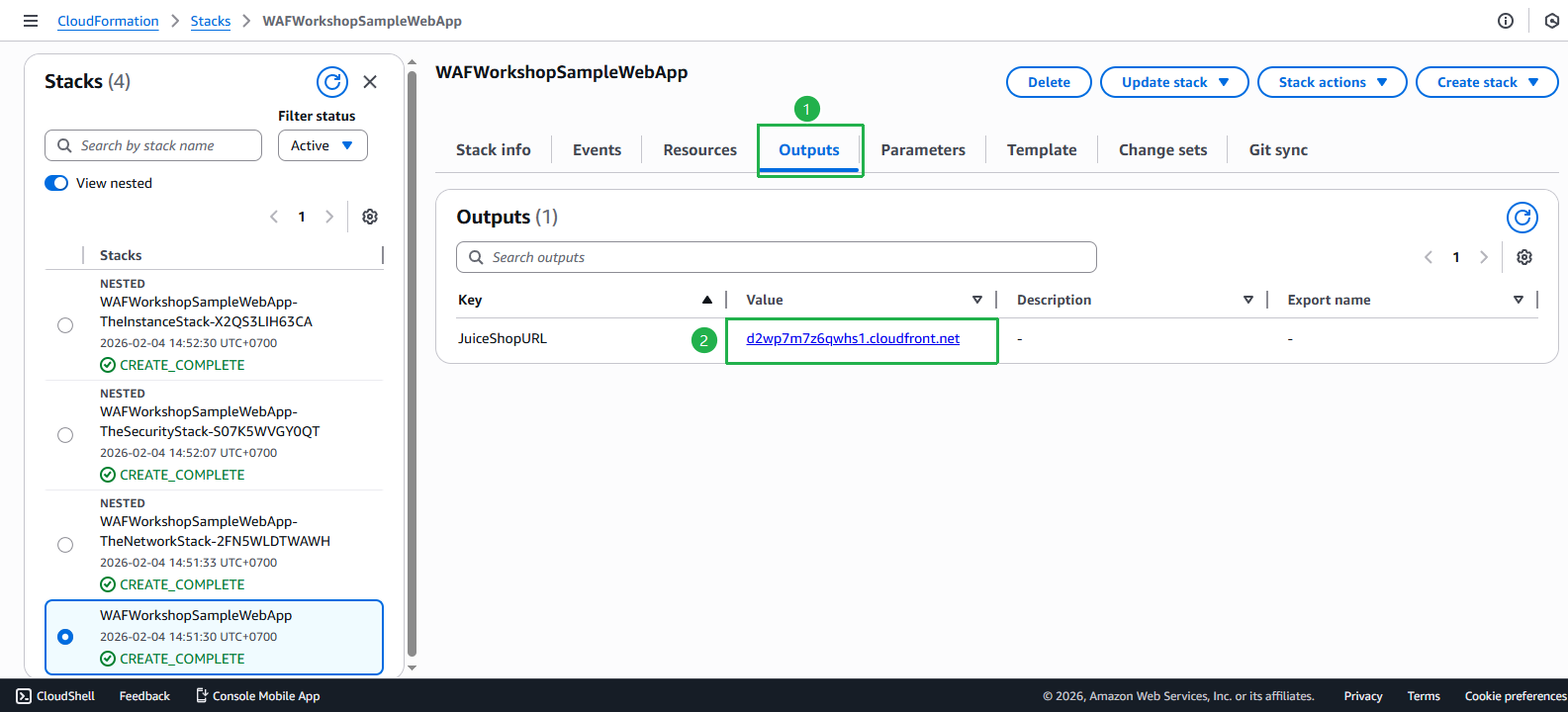Image resolution: width=1568 pixels, height=712 pixels.
Task: Open the Terms footer link
Action: click(1424, 696)
